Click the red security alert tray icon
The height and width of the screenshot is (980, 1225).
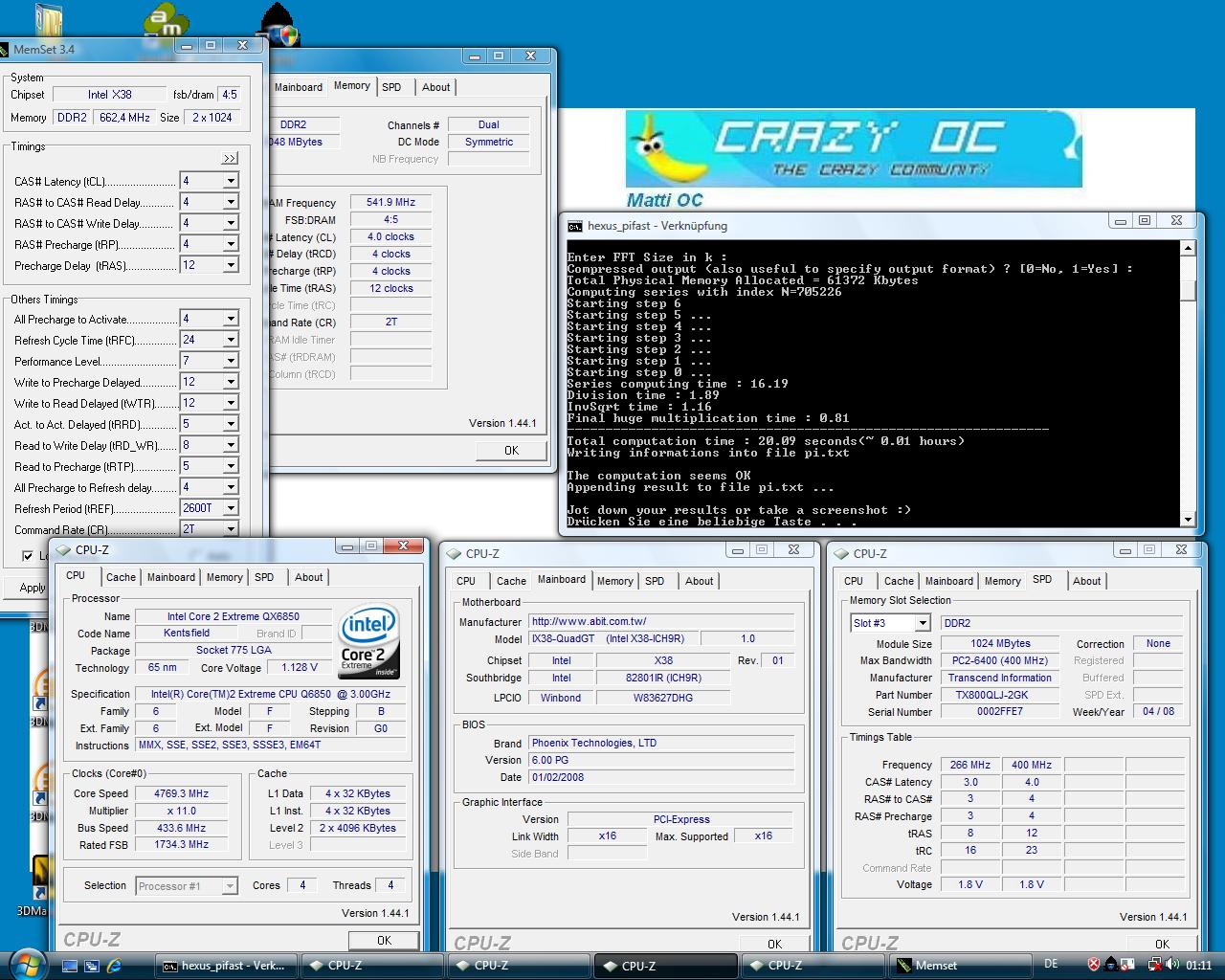tap(1094, 966)
